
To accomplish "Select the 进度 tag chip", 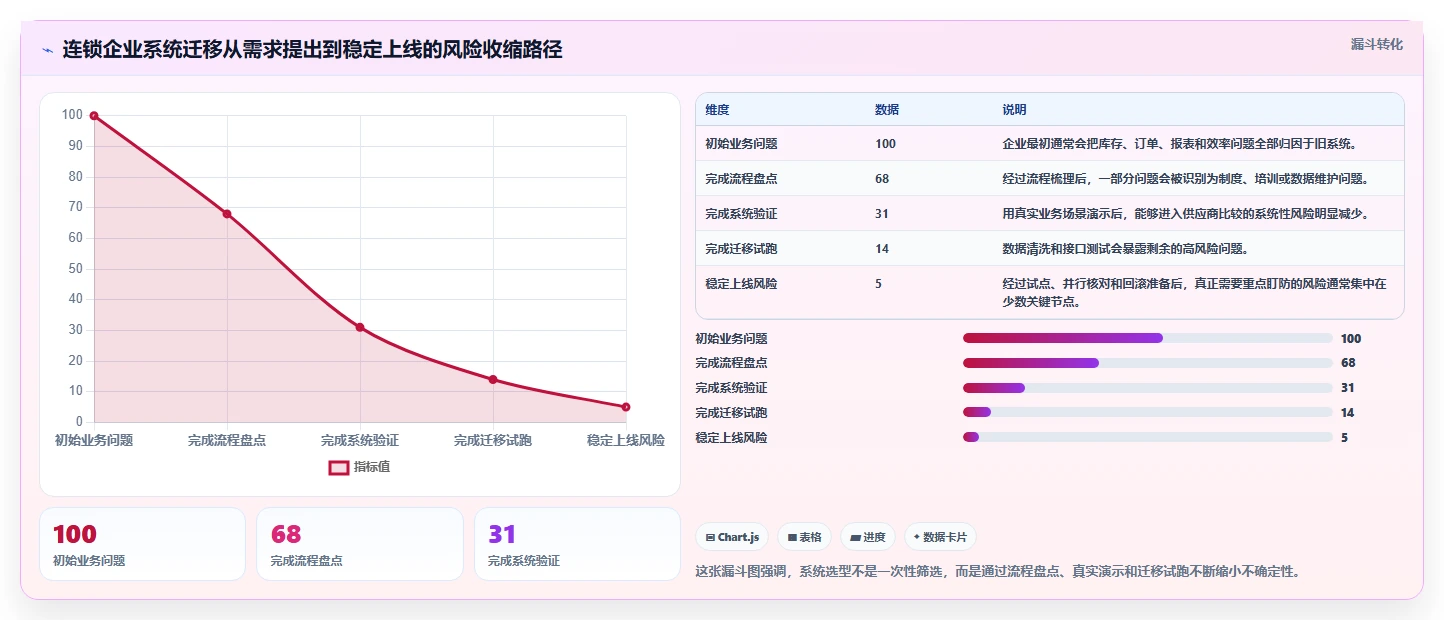I will click(x=868, y=537).
